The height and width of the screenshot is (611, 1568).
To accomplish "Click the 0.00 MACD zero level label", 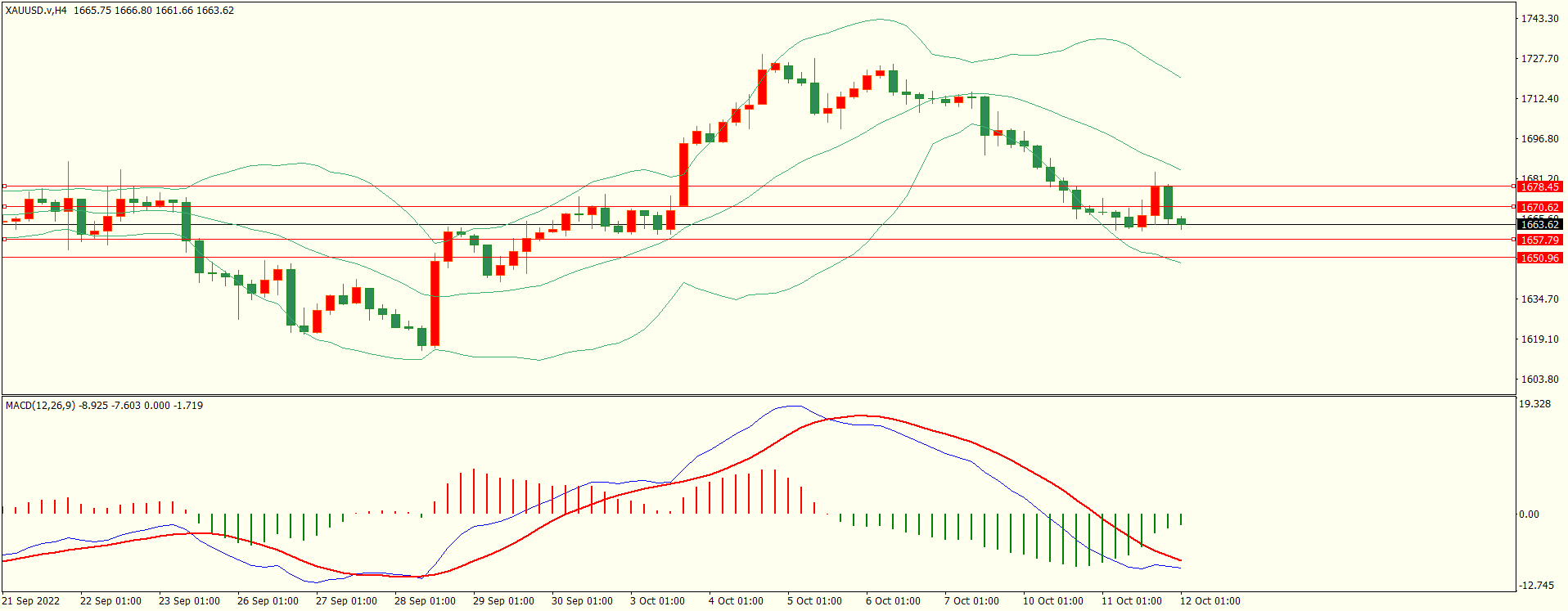I will [x=1529, y=514].
